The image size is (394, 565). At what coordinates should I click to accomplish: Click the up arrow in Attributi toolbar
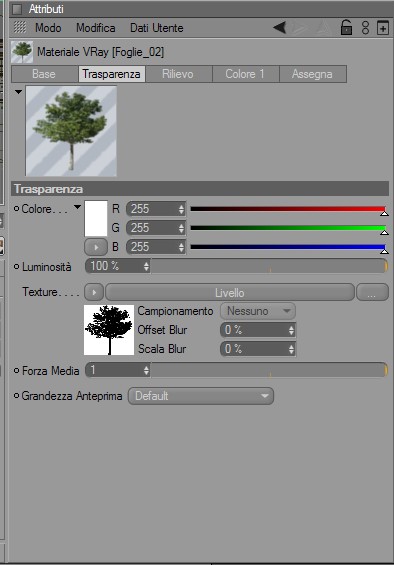click(323, 27)
